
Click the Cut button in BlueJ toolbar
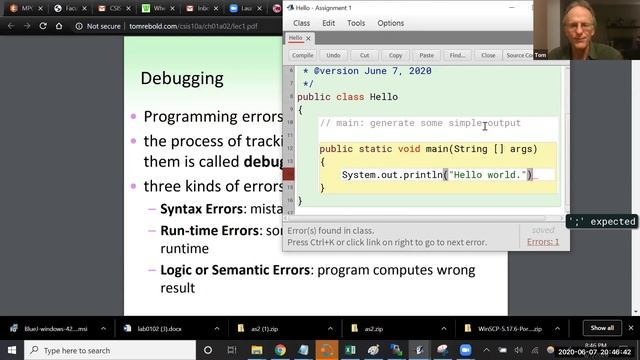point(364,55)
